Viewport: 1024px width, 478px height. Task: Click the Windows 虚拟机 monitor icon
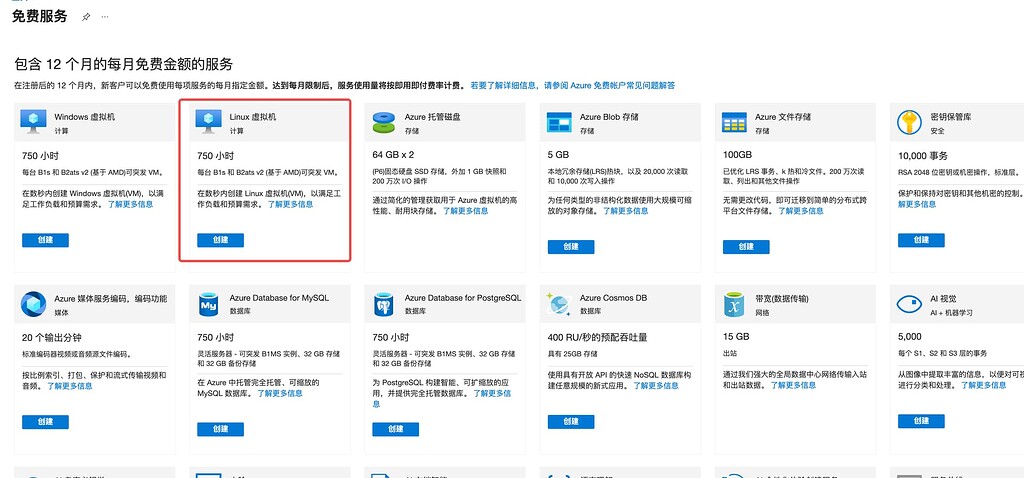33,122
